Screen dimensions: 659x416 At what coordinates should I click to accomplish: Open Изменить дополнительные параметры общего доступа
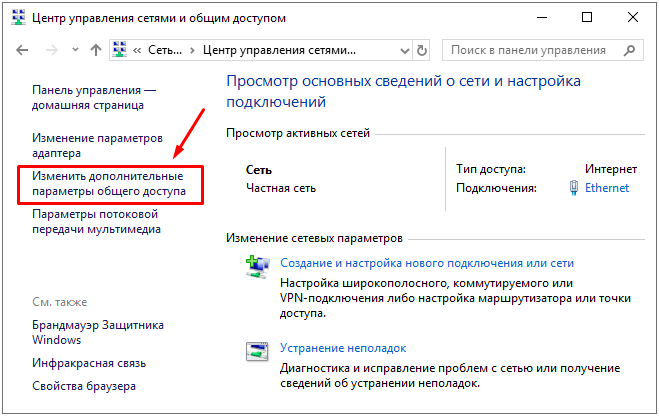coord(109,184)
